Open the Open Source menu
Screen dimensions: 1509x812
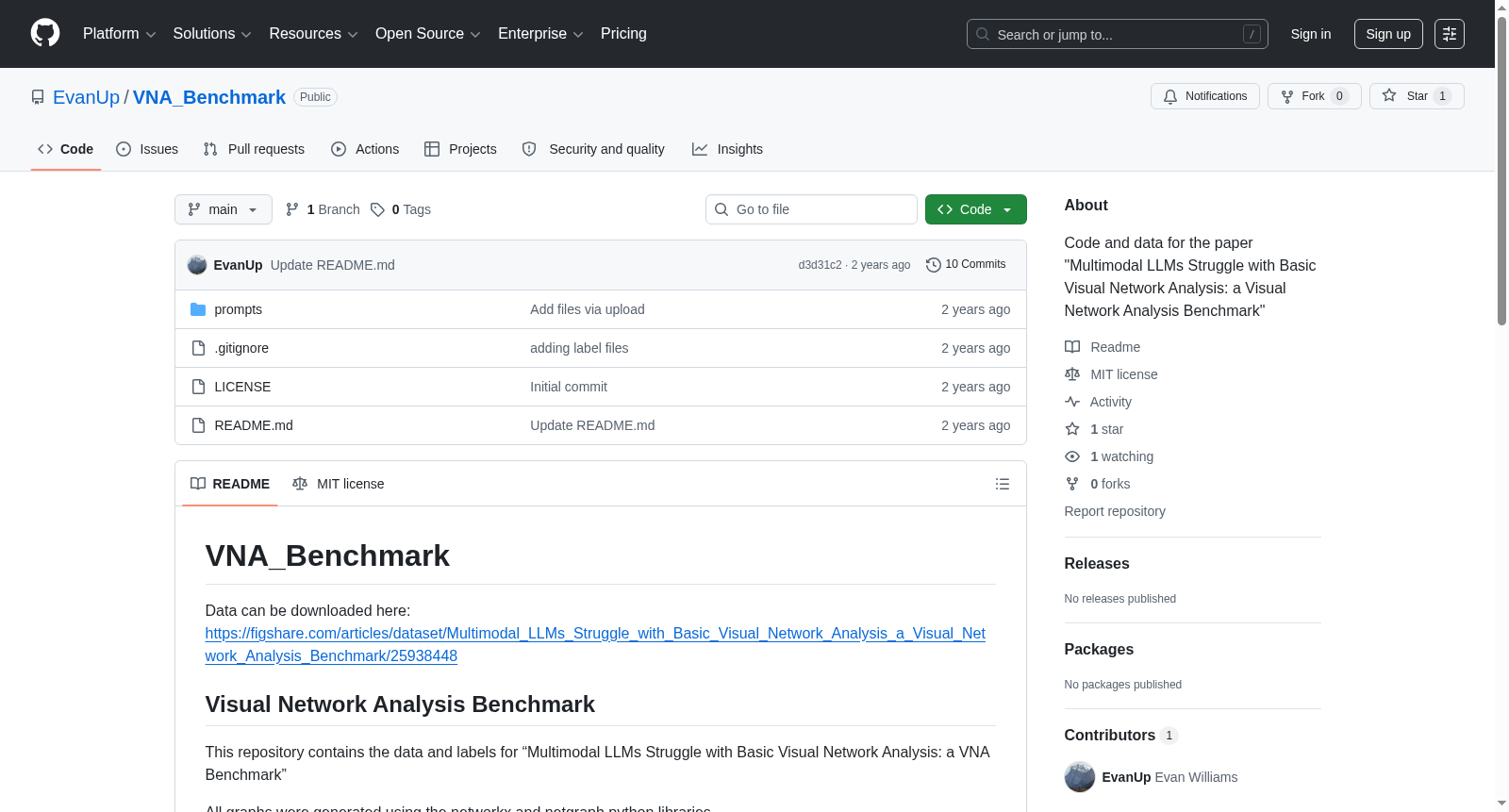point(428,34)
